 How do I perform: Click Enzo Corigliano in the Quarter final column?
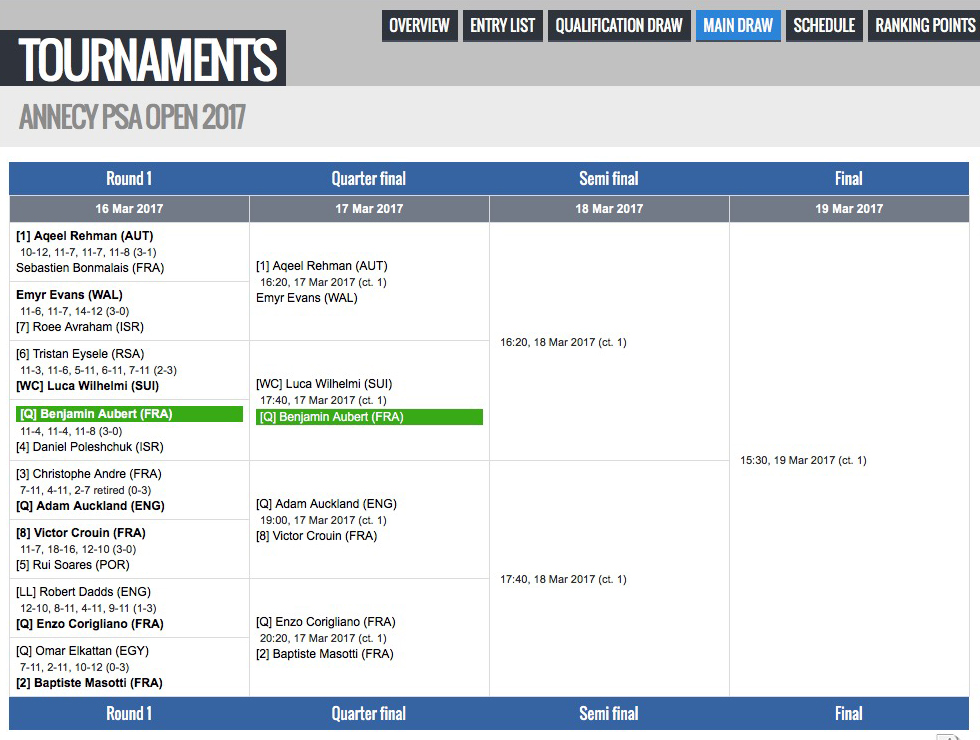(x=325, y=622)
